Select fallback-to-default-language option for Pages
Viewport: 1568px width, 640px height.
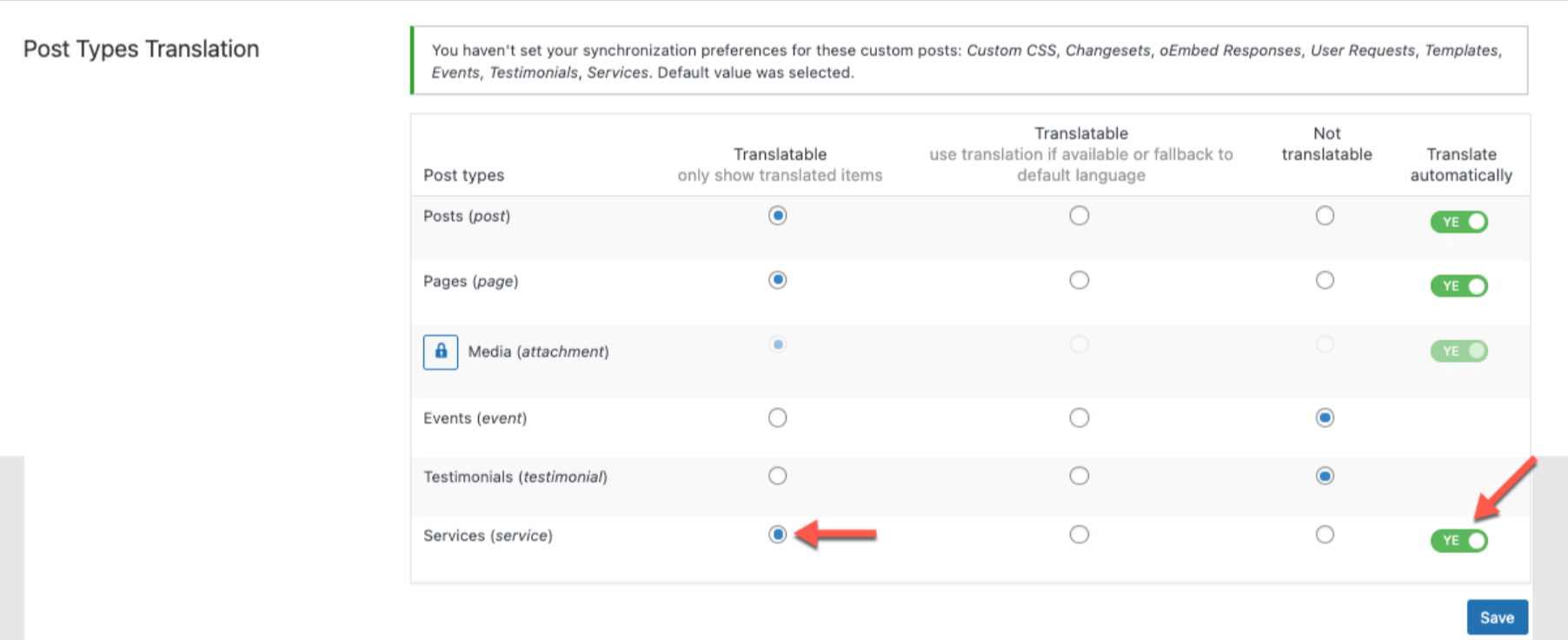pos(1079,280)
